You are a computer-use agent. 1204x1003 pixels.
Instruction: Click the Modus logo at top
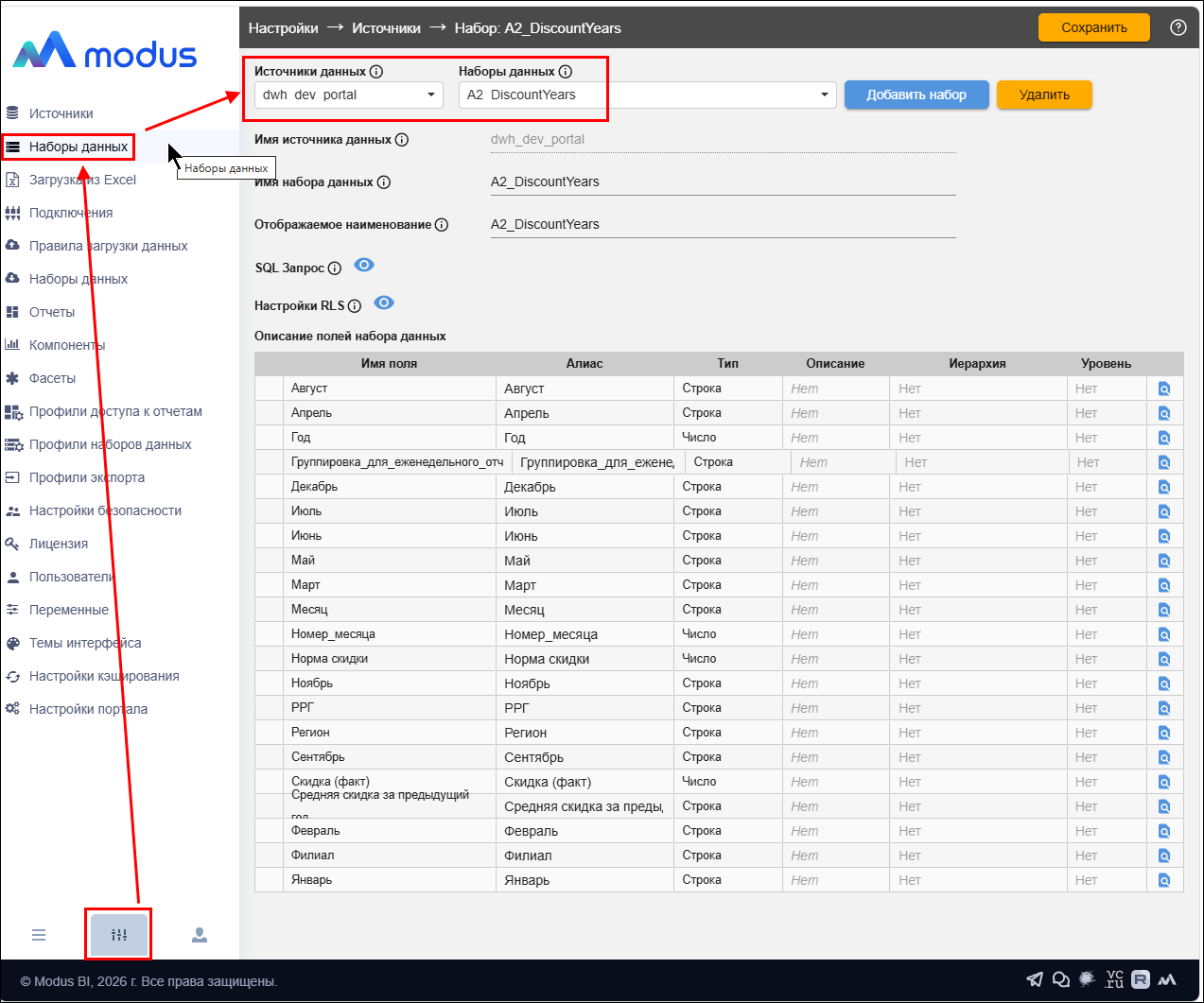pos(105,52)
